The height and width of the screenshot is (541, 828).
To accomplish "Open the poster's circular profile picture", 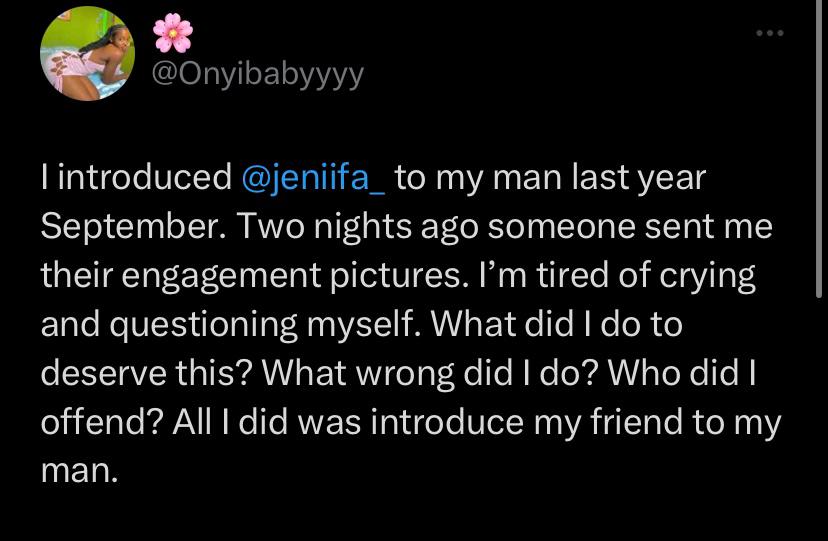I will click(x=88, y=54).
